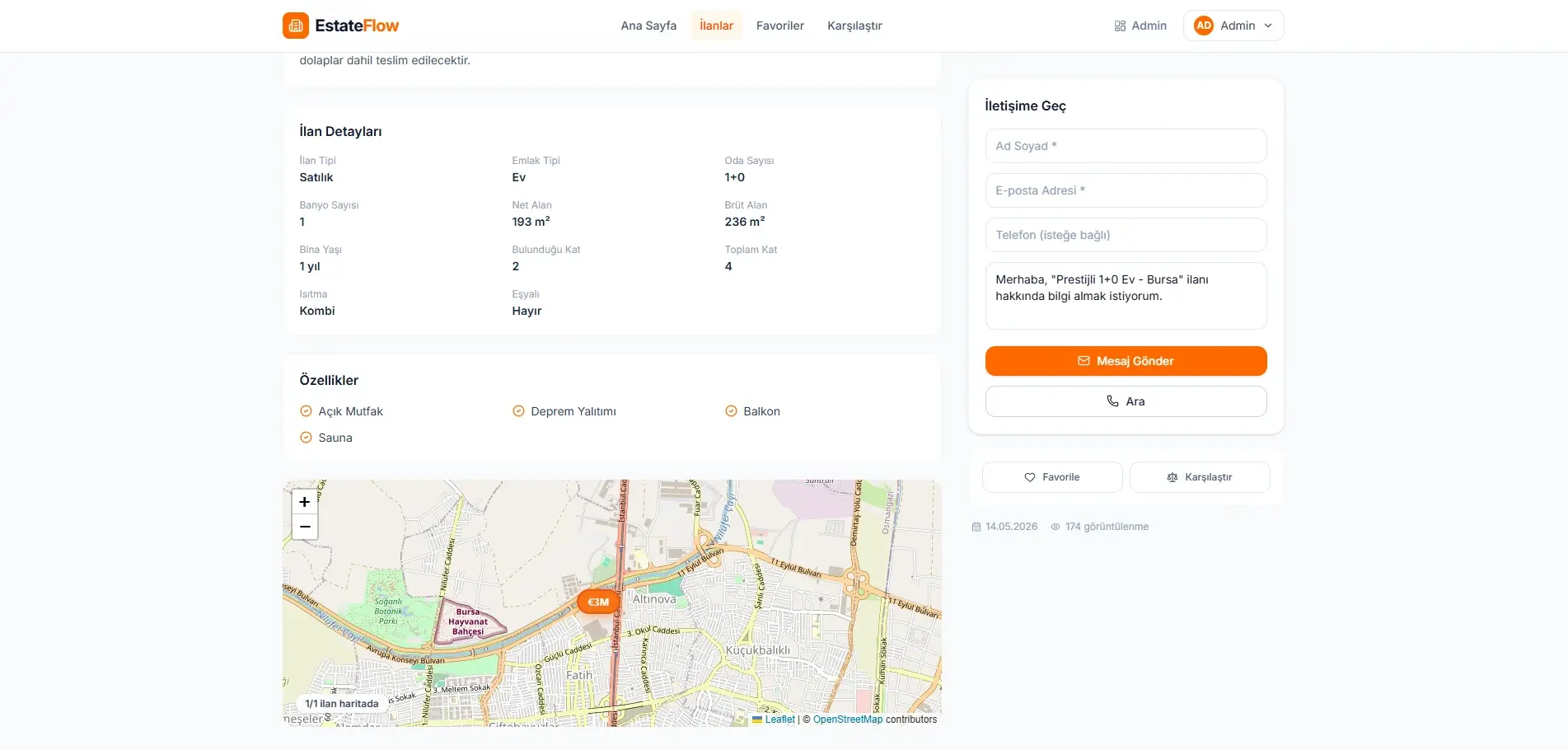Click the İlan Detayları heading

point(340,132)
